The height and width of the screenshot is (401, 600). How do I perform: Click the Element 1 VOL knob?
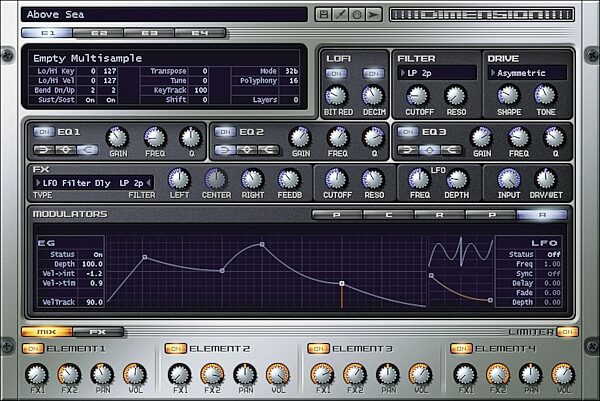tap(135, 374)
